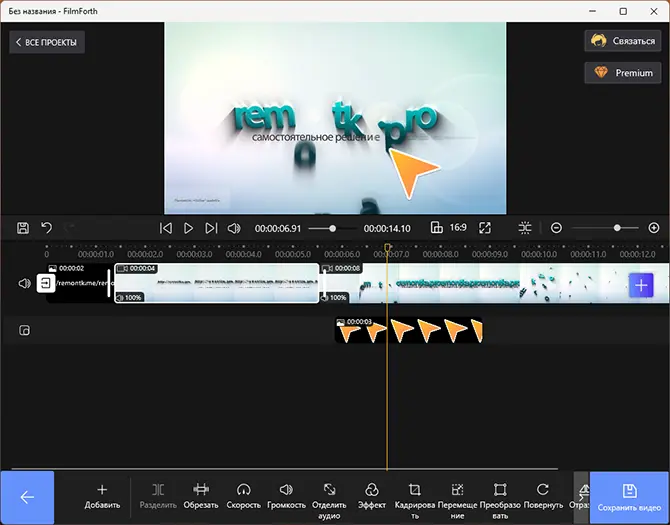670x525 pixels.
Task: Undo the last edit
Action: tap(46, 228)
